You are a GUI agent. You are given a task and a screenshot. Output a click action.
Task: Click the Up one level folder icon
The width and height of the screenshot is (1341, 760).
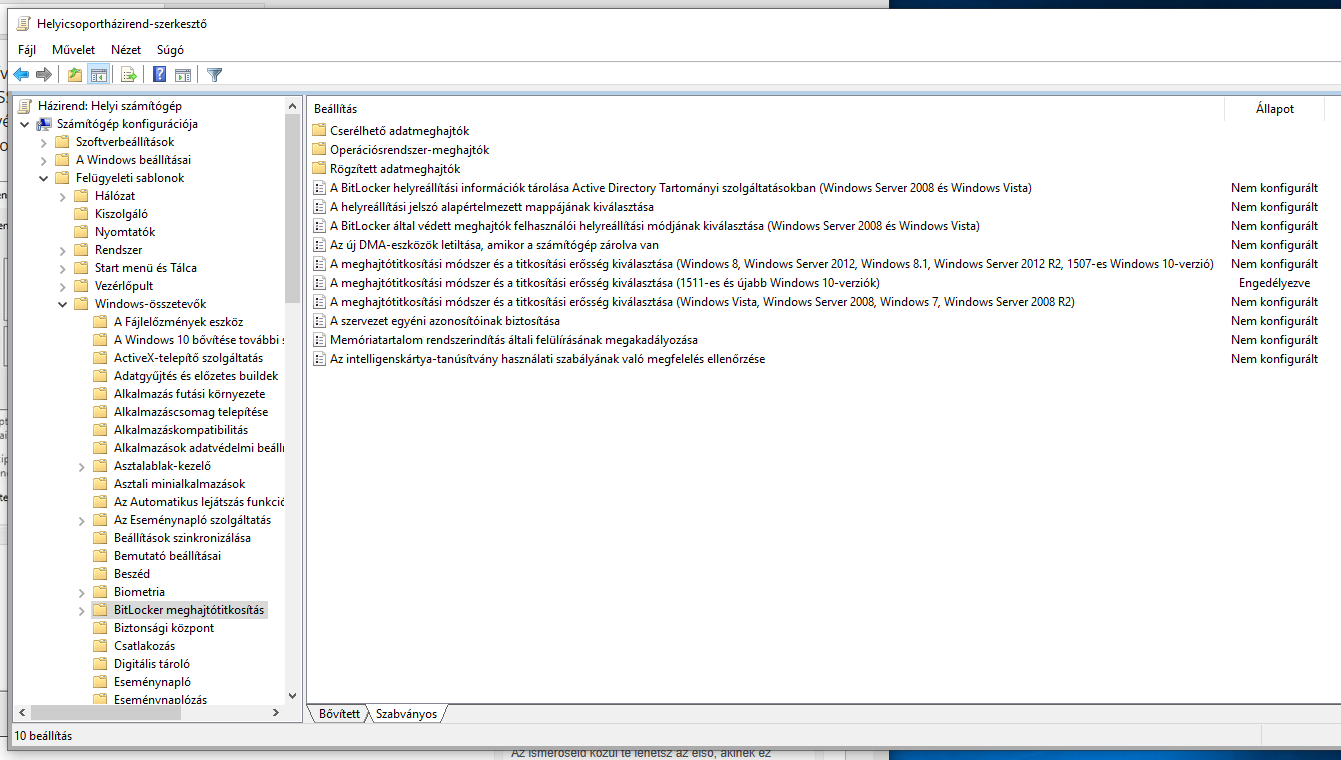point(74,74)
